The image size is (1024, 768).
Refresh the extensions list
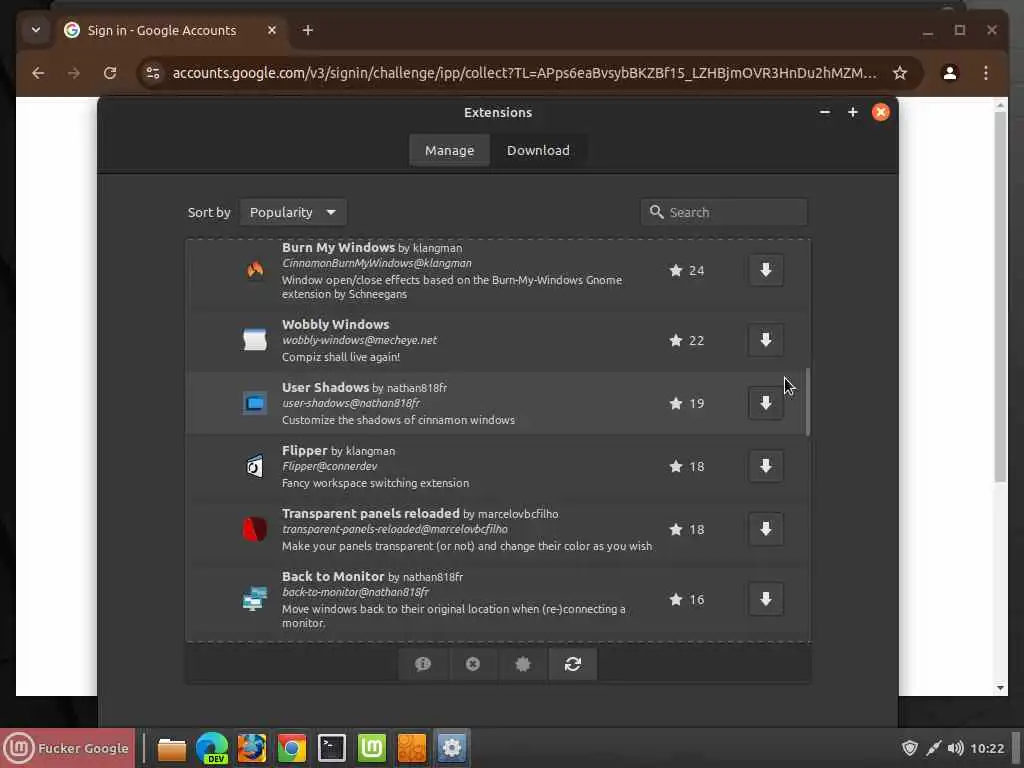tap(573, 664)
